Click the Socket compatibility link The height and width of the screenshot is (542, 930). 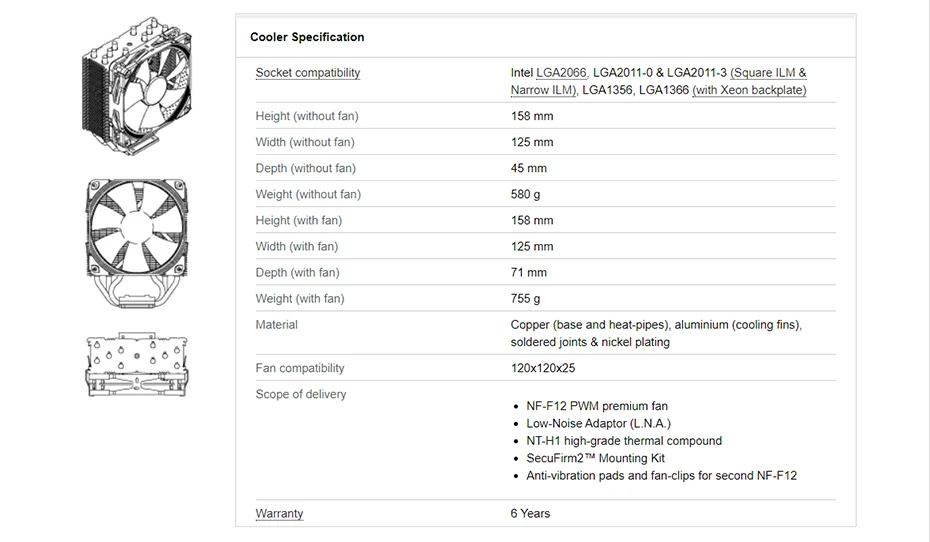pos(308,73)
